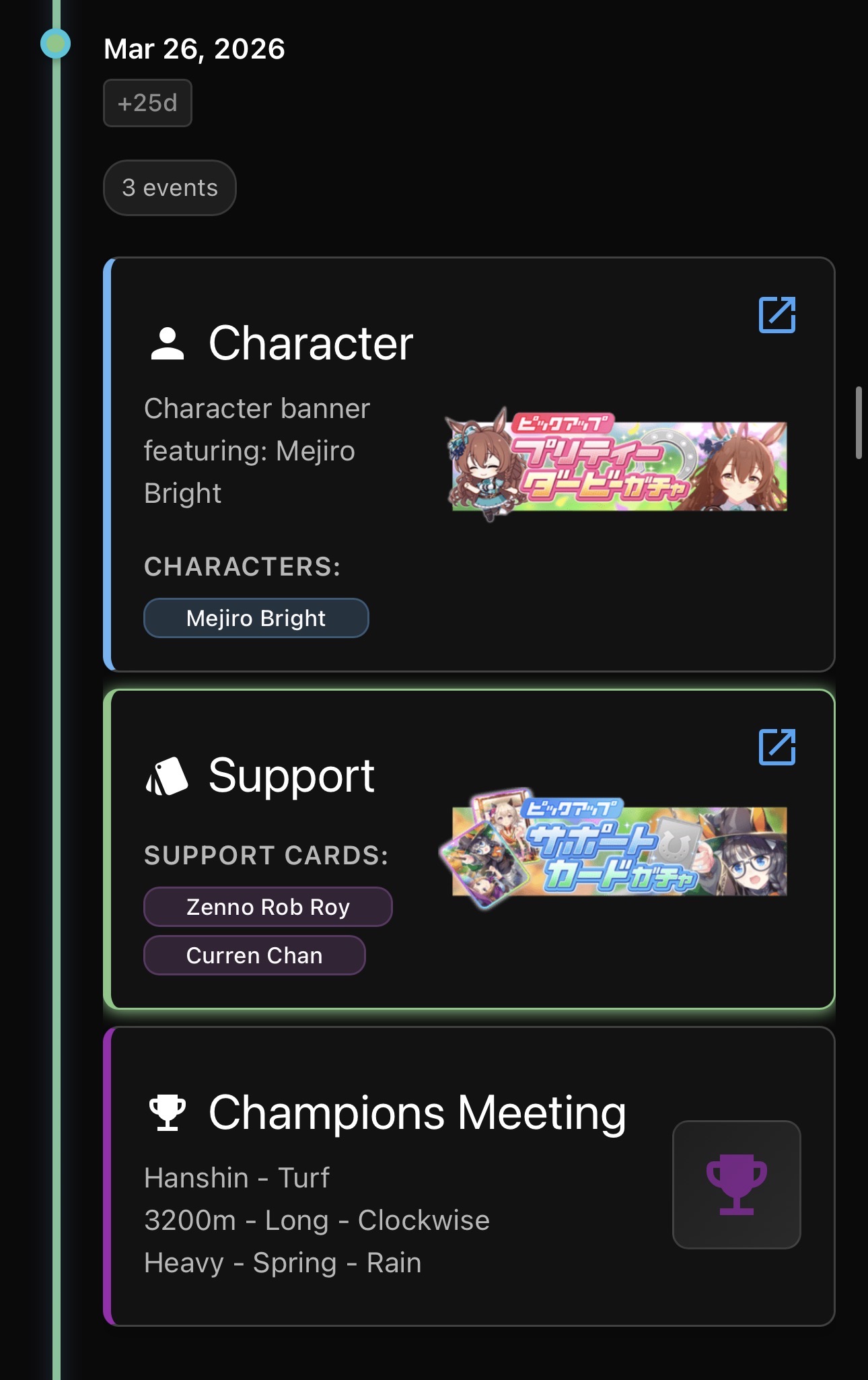868x1380 pixels.
Task: Click the trophy icon beside Champions Meeting
Action: (167, 1113)
